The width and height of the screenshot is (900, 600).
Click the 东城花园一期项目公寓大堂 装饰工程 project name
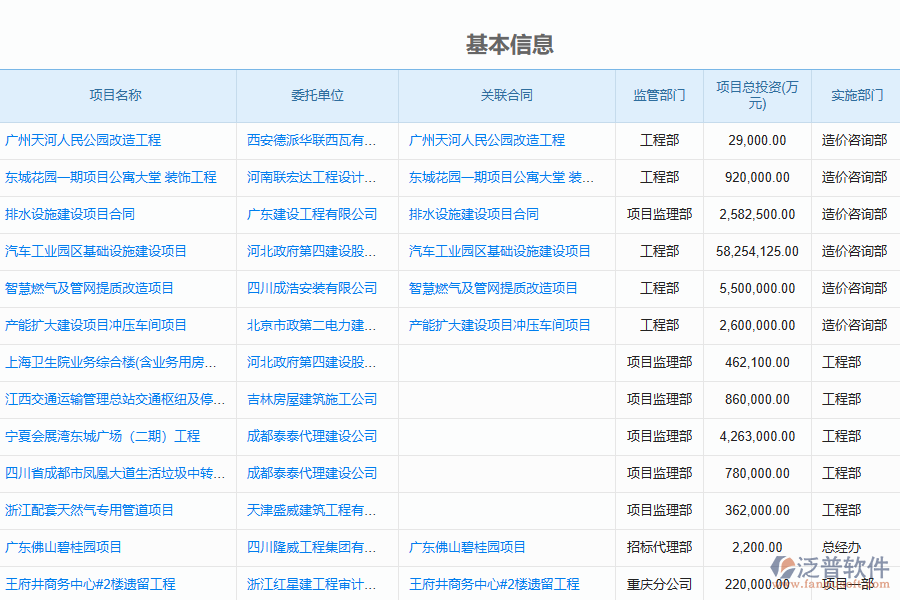point(110,177)
